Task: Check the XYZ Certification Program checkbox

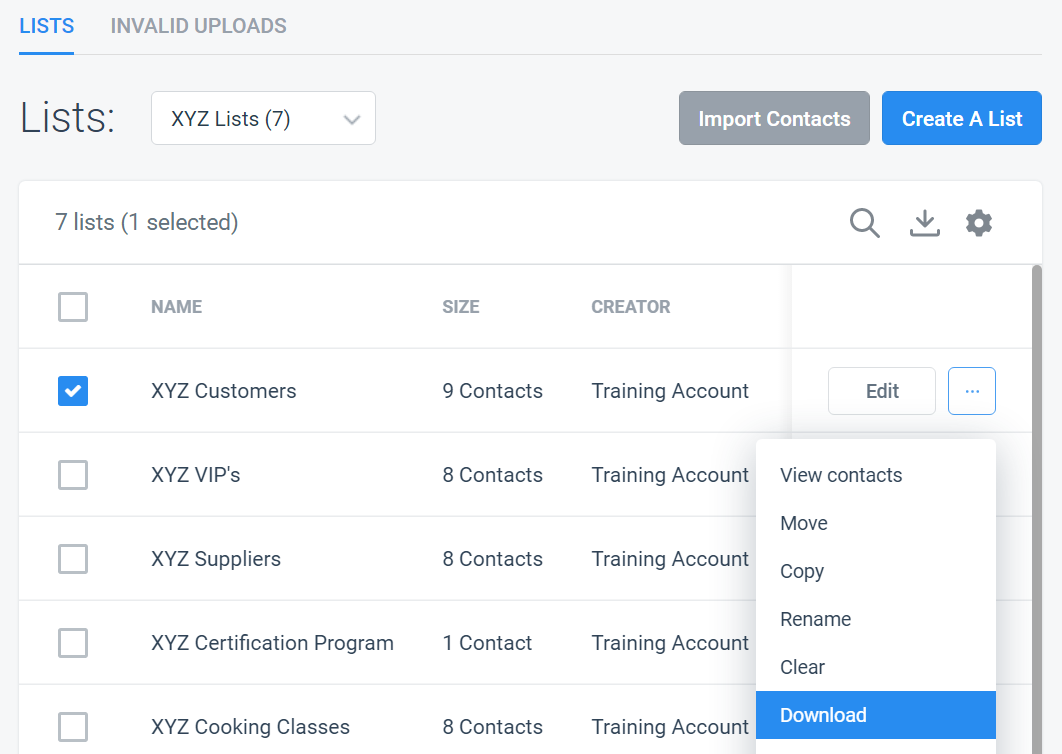Action: click(x=73, y=643)
